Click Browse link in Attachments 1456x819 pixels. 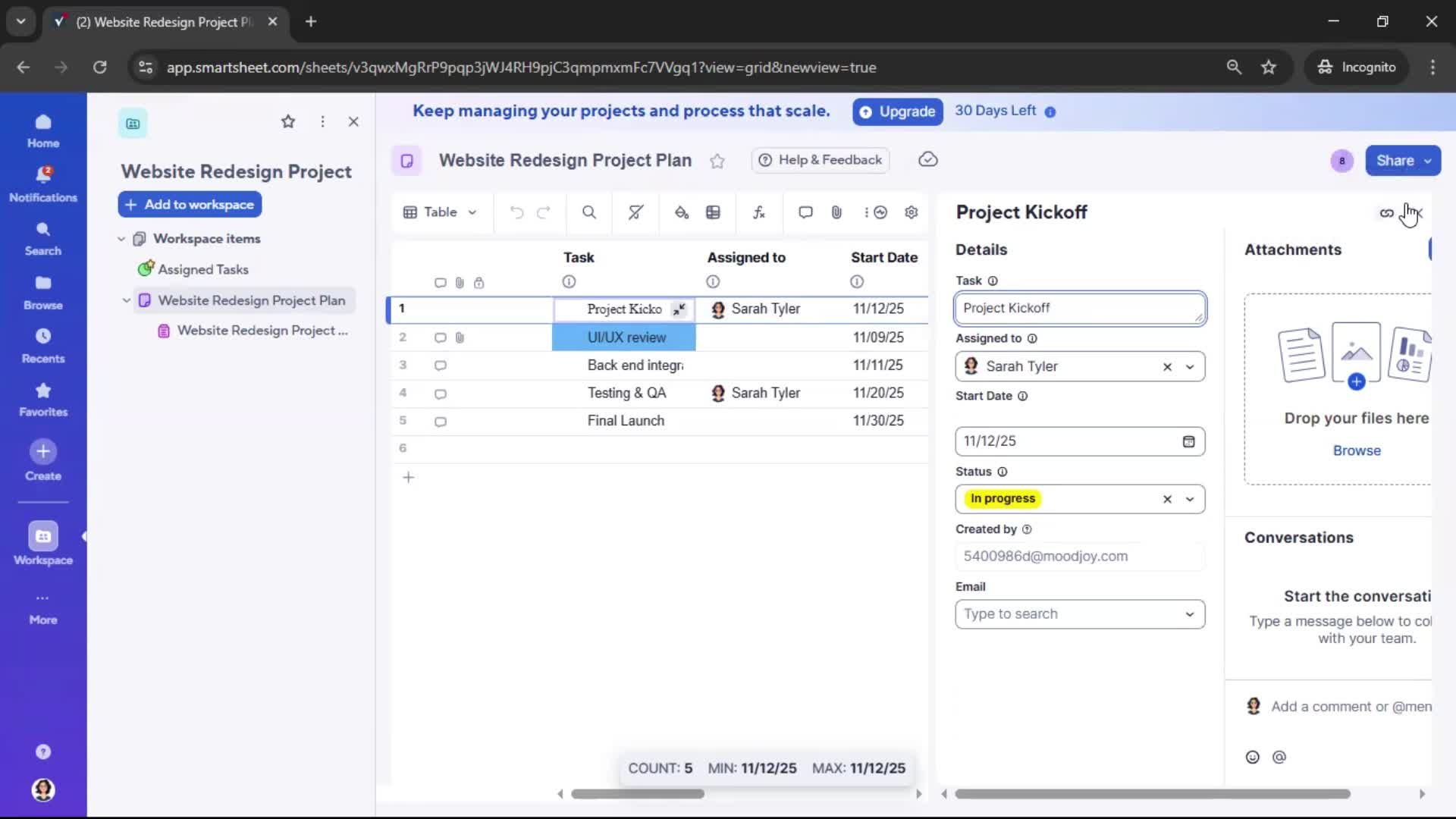pos(1357,450)
